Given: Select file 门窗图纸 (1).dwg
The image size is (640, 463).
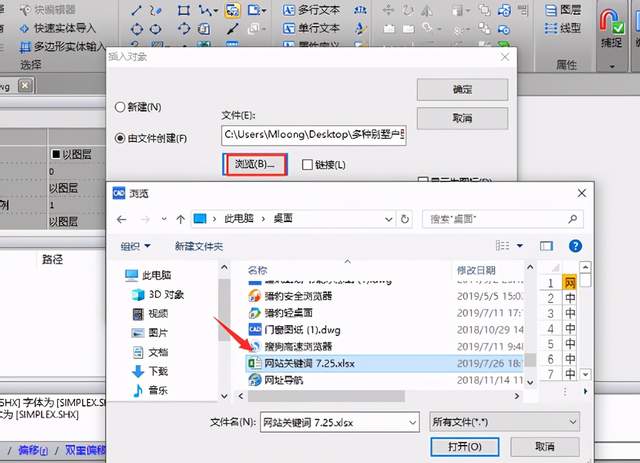Looking at the screenshot, I should 384,329.
